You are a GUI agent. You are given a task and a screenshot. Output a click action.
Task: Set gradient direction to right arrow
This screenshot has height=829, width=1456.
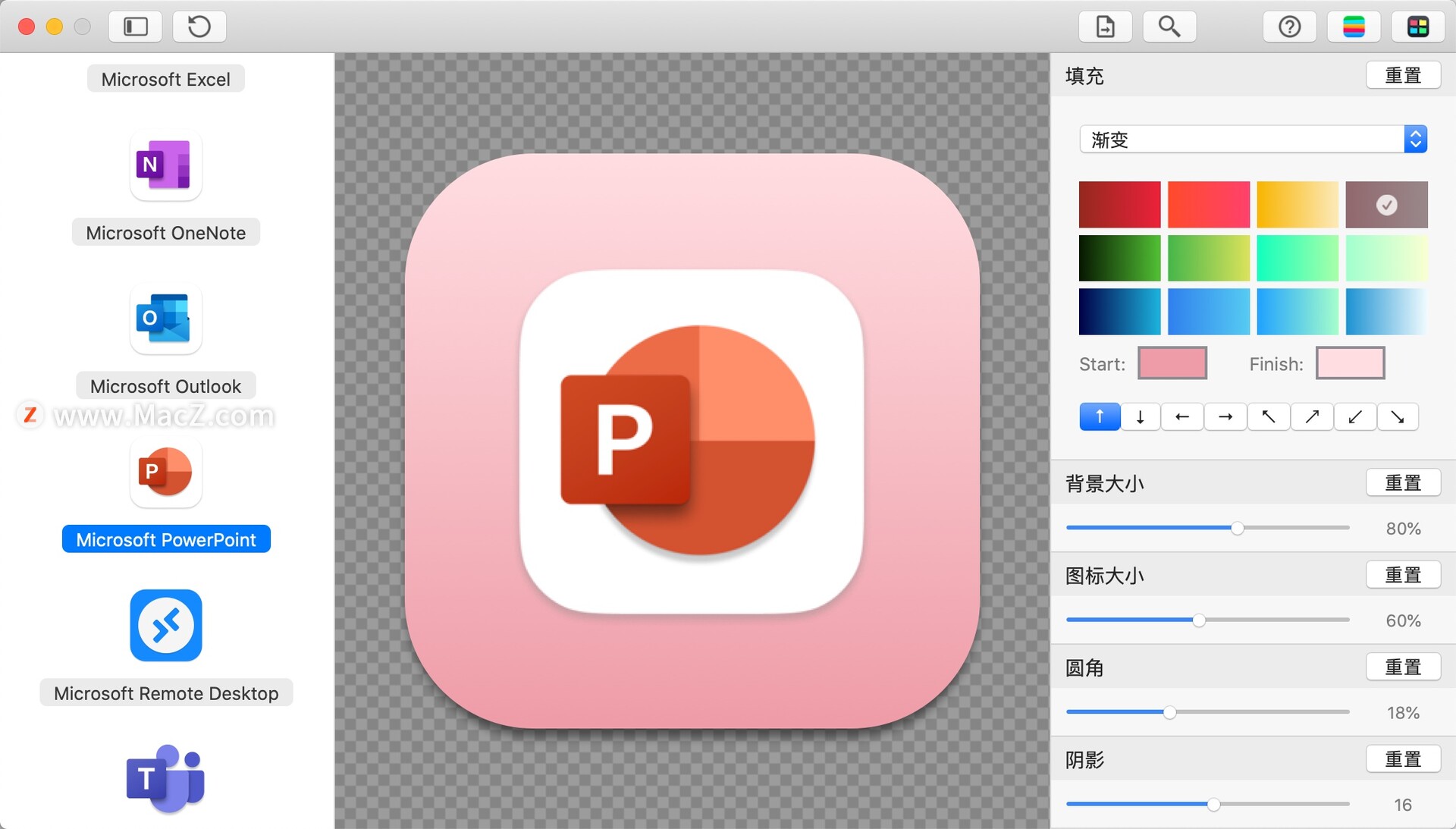pos(1225,416)
